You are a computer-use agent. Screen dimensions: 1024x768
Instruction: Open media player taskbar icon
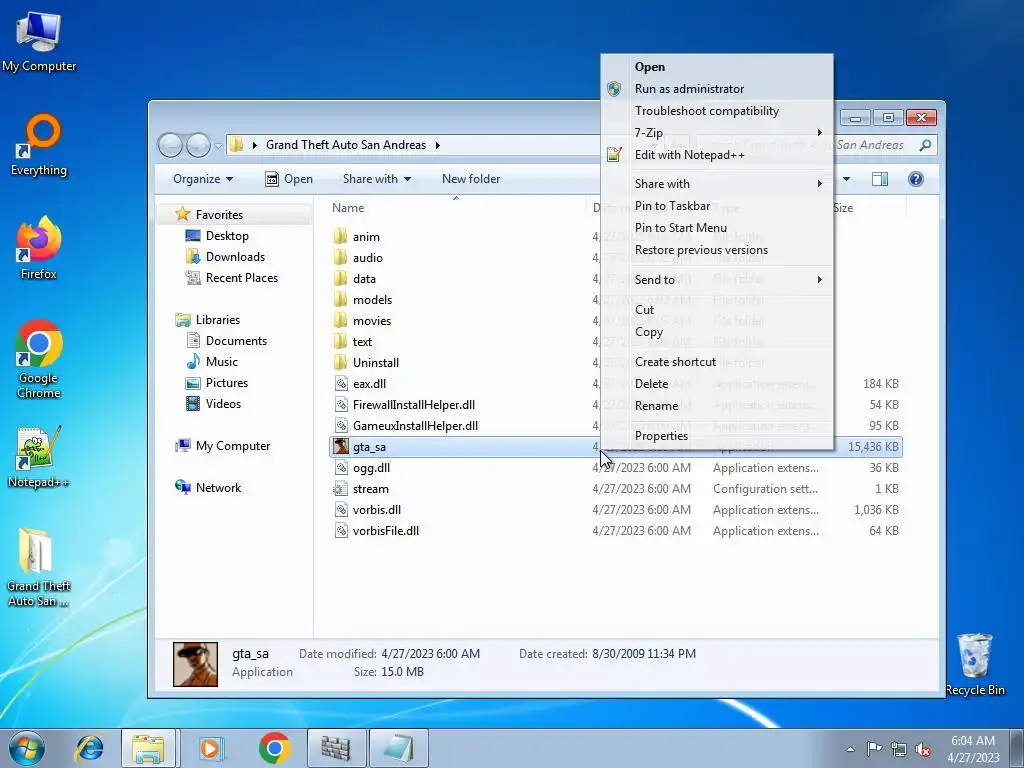pos(210,748)
